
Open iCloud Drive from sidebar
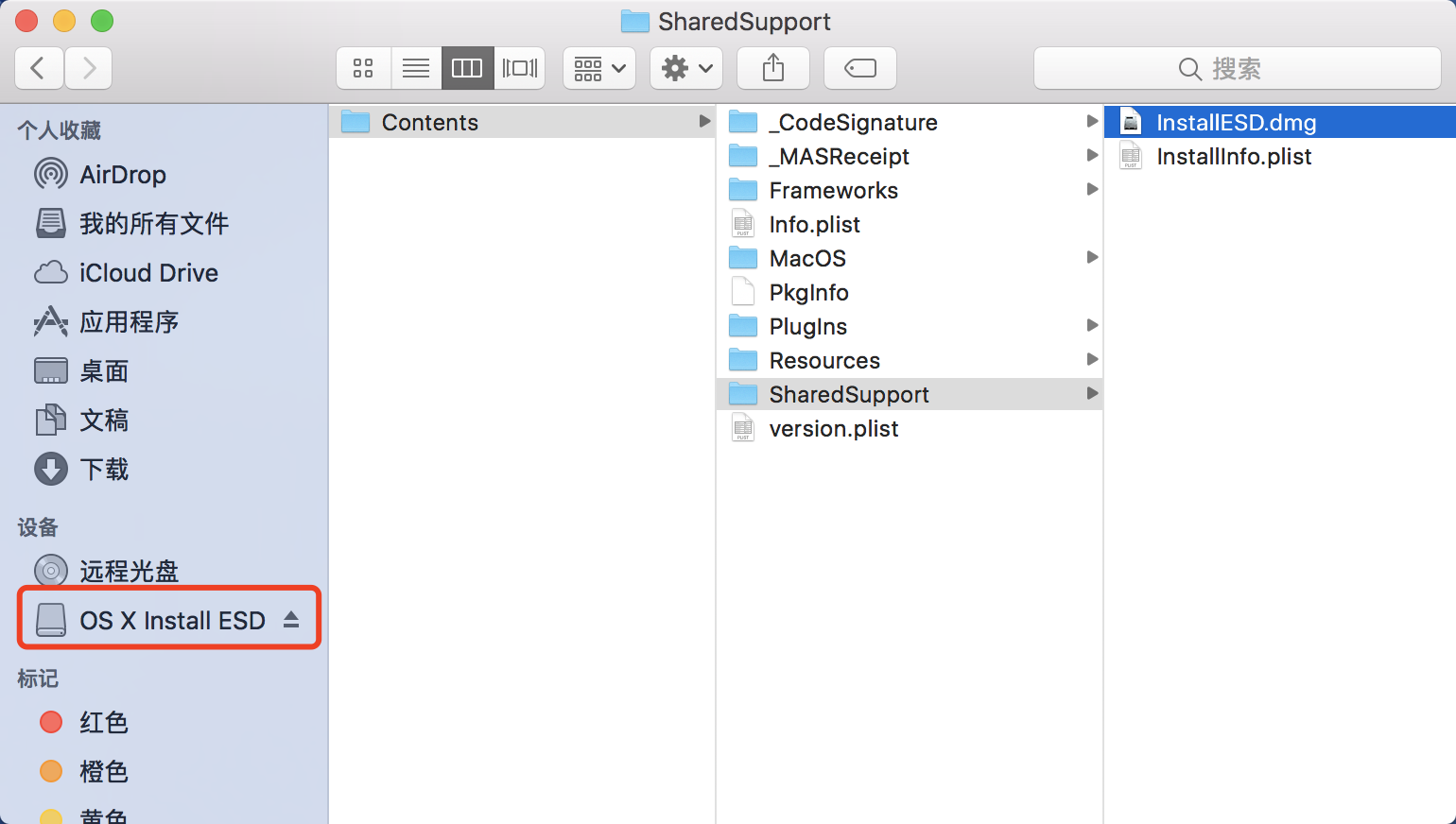[x=148, y=273]
